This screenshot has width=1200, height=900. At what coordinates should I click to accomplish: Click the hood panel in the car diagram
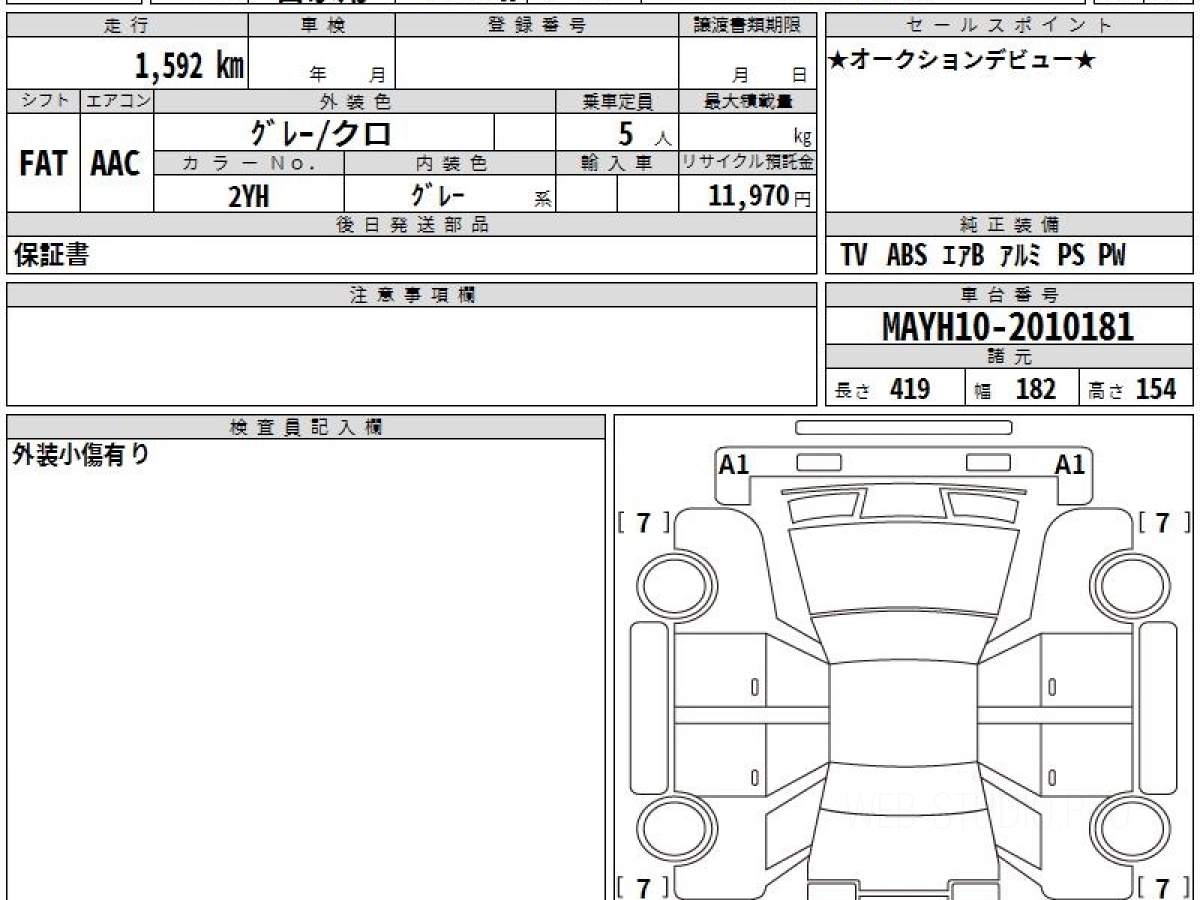point(903,570)
